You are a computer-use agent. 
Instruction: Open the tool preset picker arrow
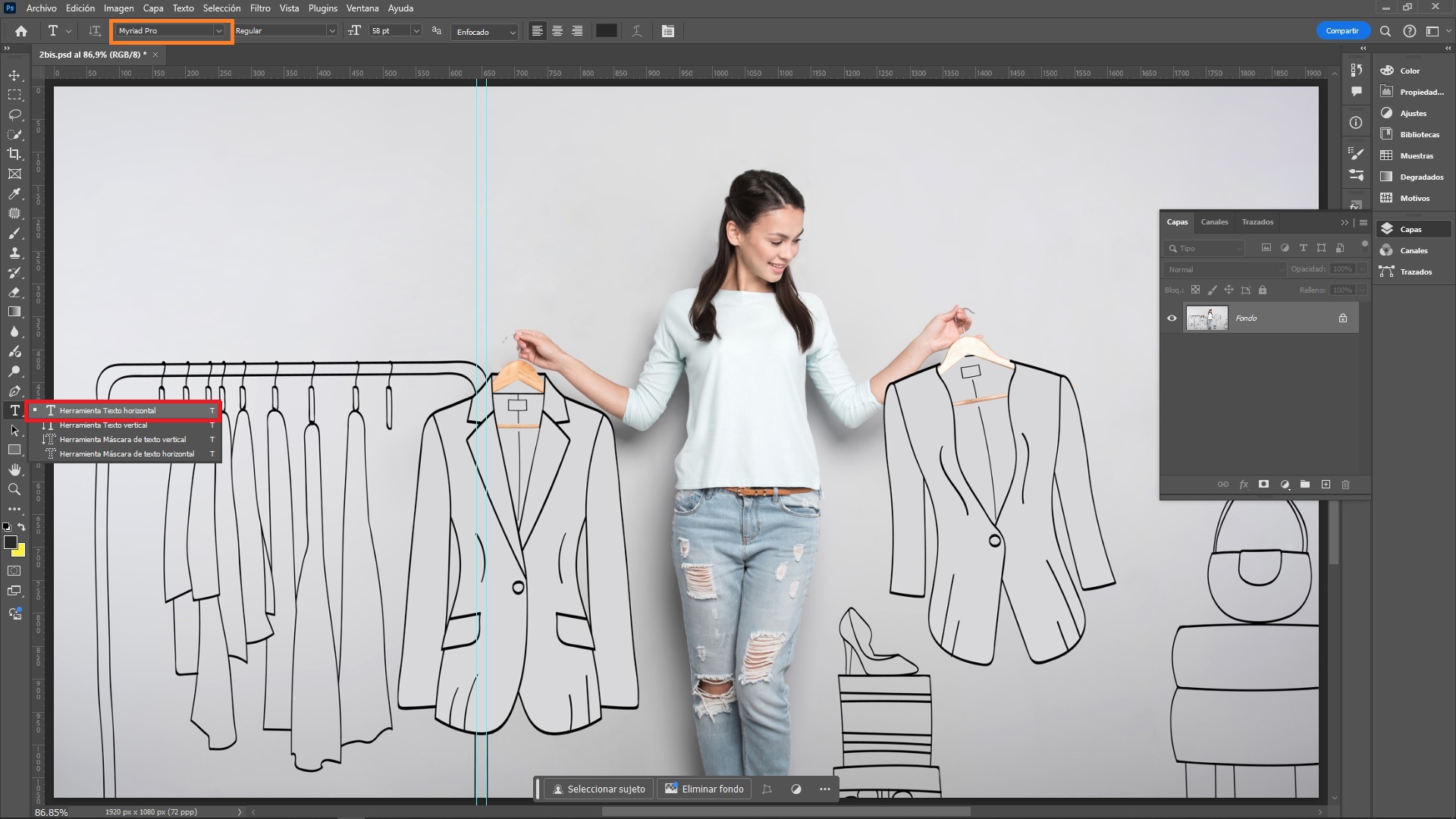68,31
